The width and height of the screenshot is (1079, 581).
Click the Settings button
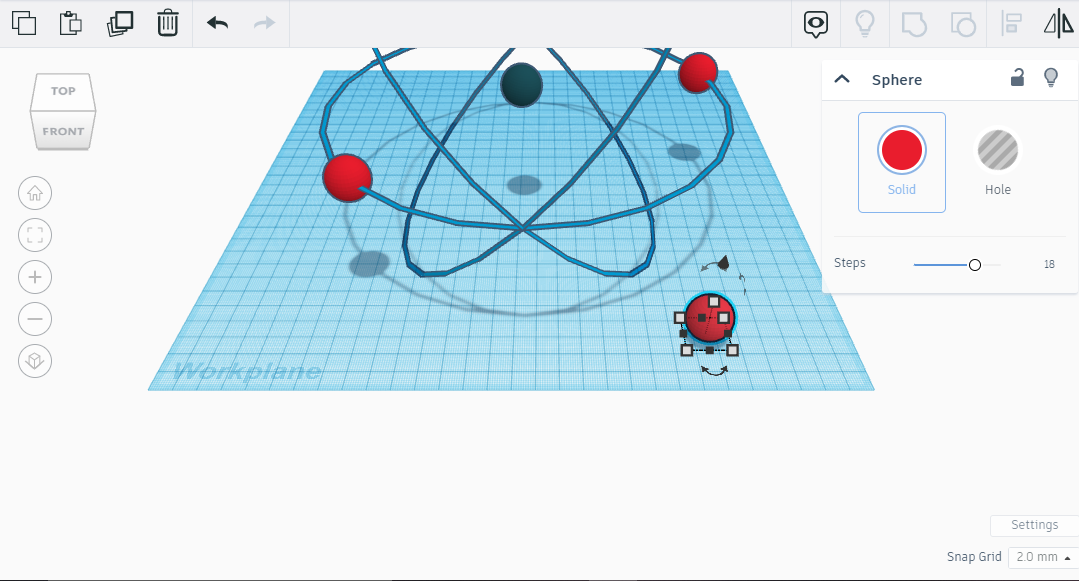pyautogui.click(x=1034, y=524)
